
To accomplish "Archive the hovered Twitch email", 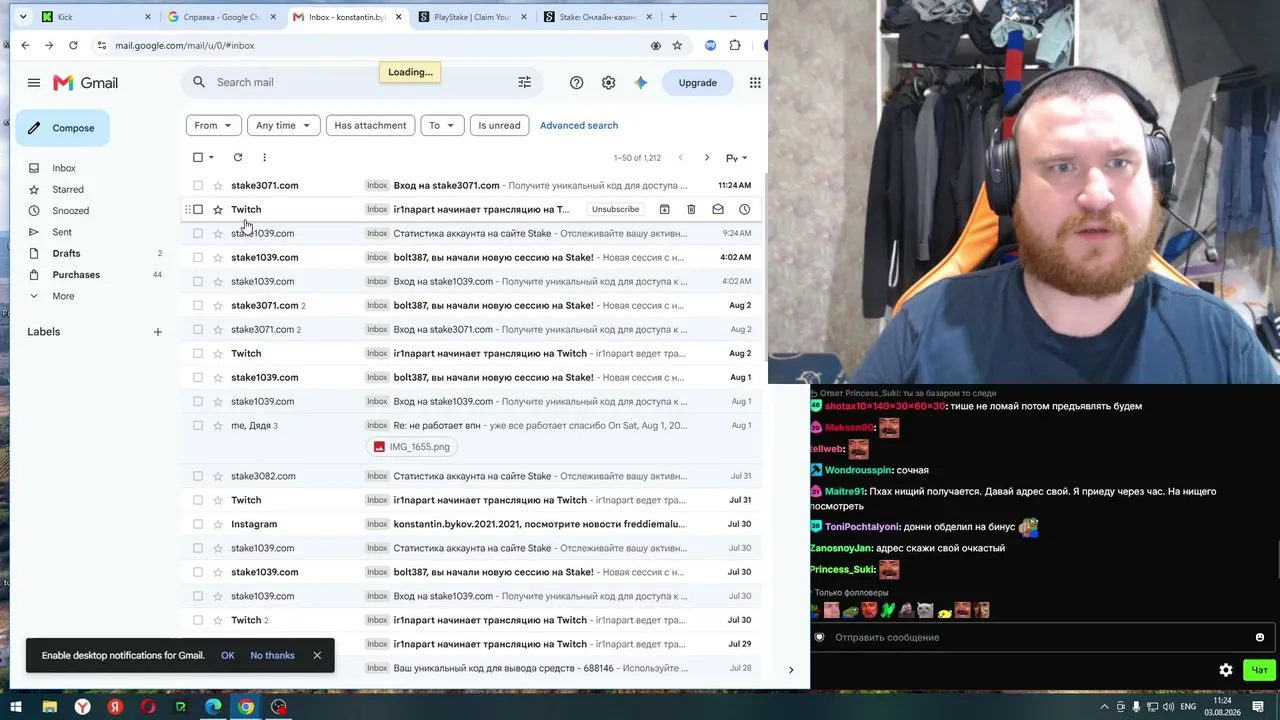I will (664, 209).
